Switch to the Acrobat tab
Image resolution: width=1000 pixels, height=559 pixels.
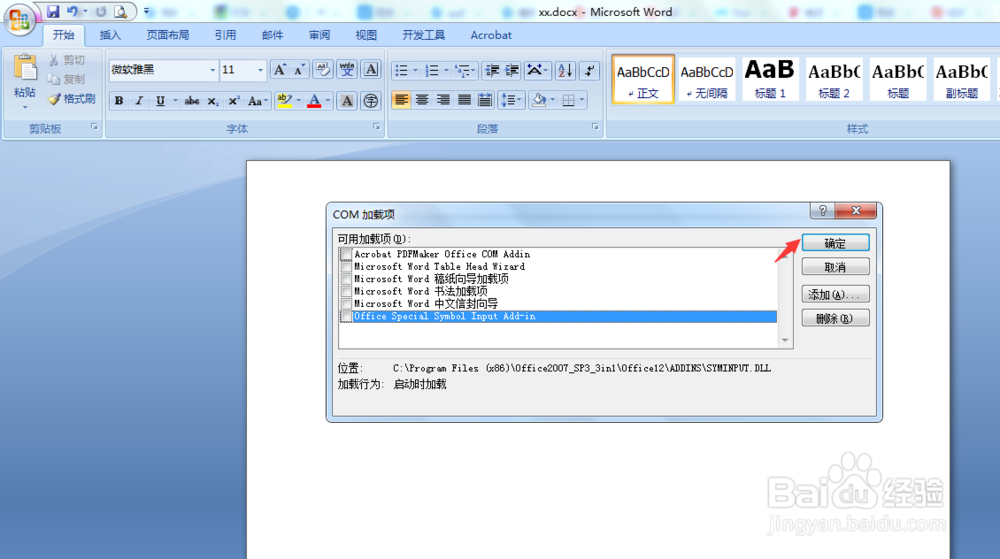(490, 35)
